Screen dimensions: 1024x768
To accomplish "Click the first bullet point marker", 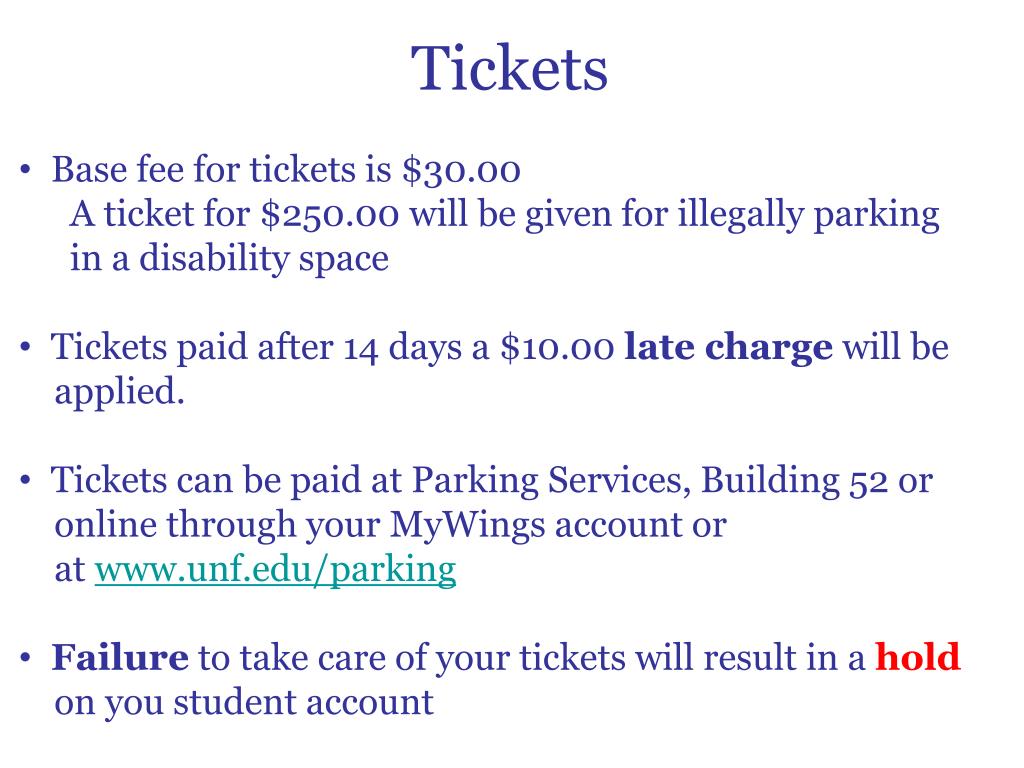I will coord(25,170).
